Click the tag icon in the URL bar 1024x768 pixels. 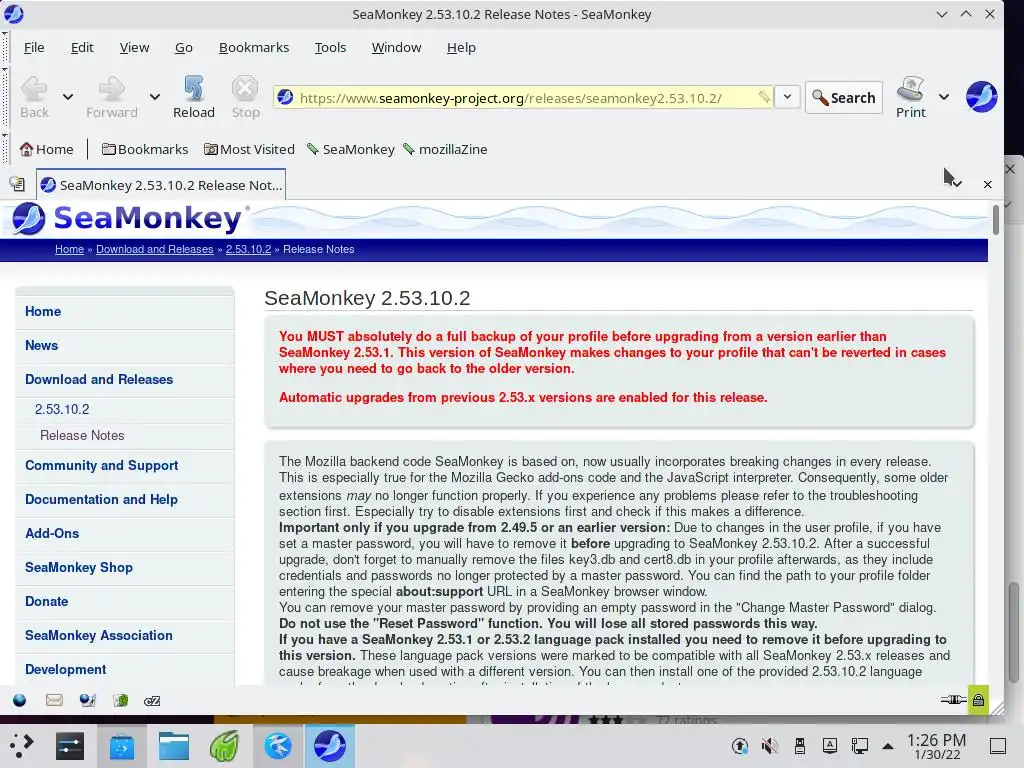[x=763, y=97]
